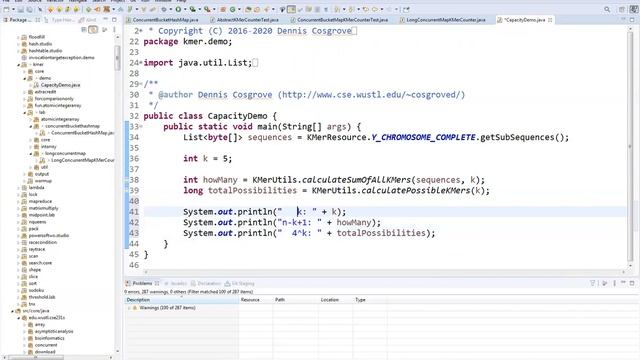Maximize the Problems panel

pyautogui.click(x=632, y=283)
